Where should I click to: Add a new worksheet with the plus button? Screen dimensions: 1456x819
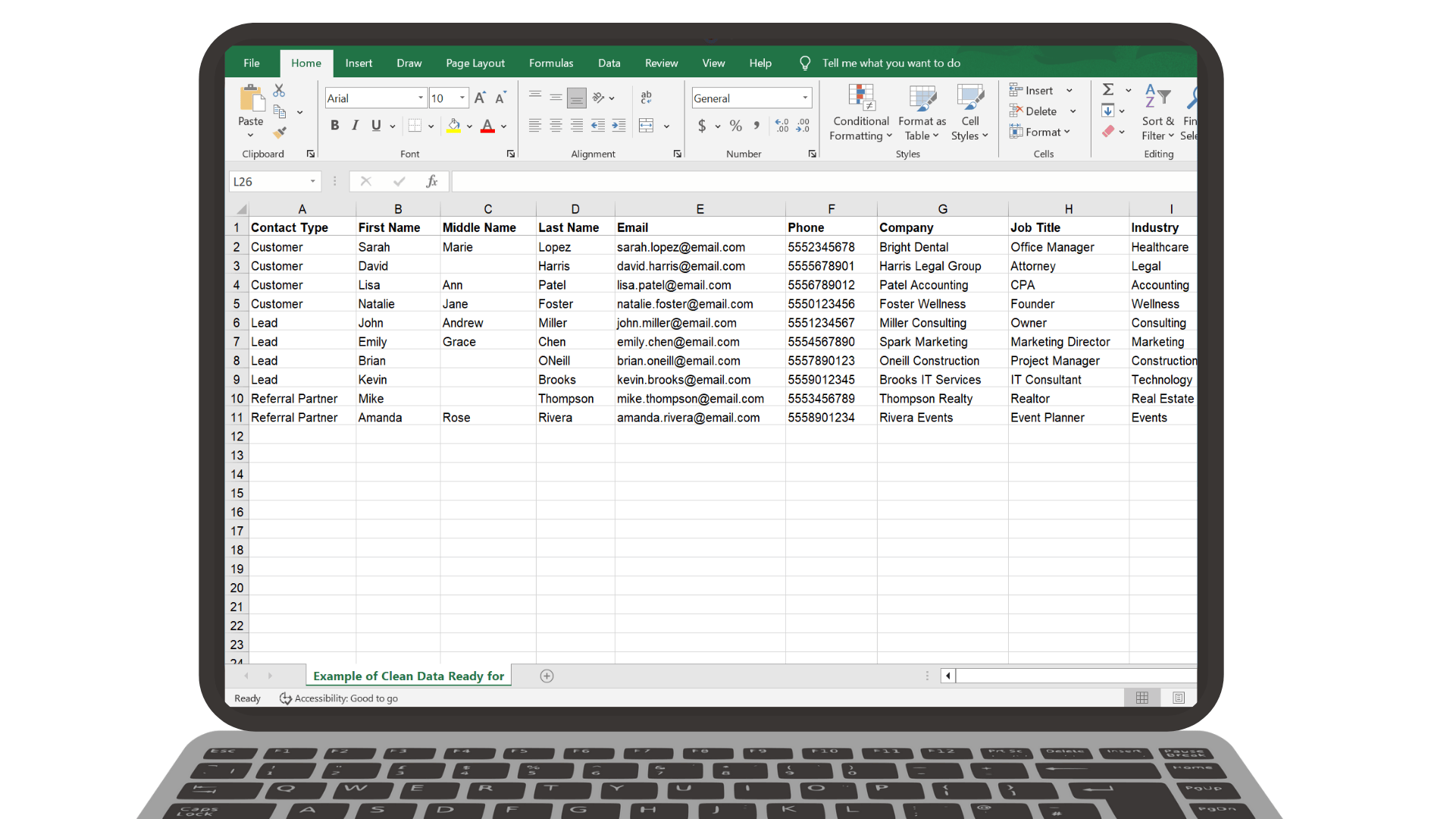pos(546,675)
